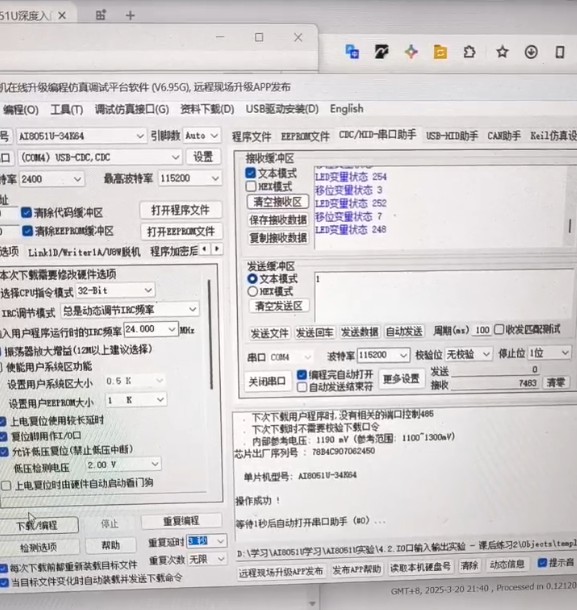Switch to the CAN助手 tab
This screenshot has height=610, width=577.
point(504,135)
